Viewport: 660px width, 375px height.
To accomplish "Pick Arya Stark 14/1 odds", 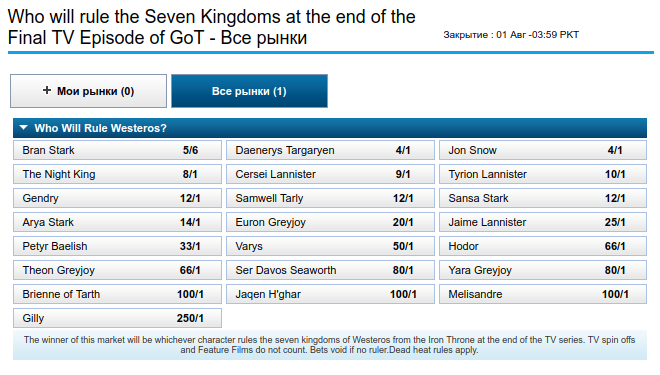I will (117, 222).
